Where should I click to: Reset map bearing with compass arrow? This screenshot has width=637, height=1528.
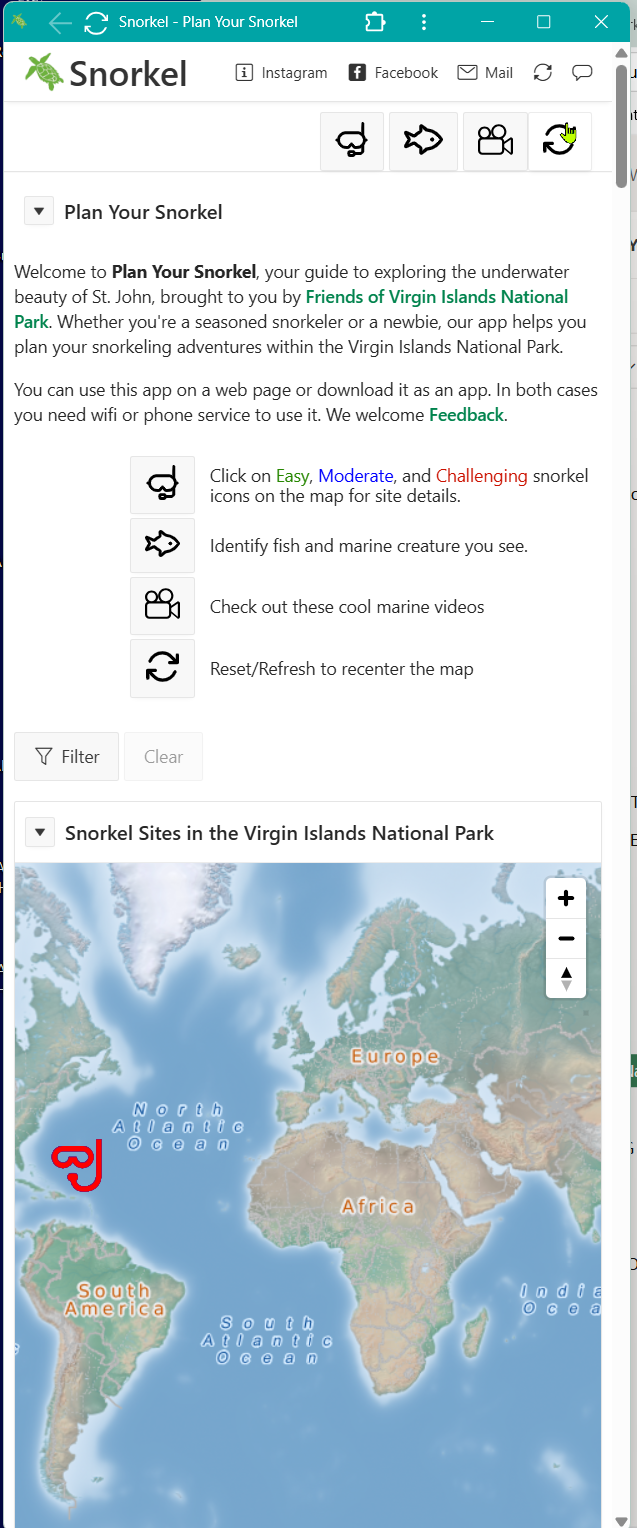[x=566, y=978]
